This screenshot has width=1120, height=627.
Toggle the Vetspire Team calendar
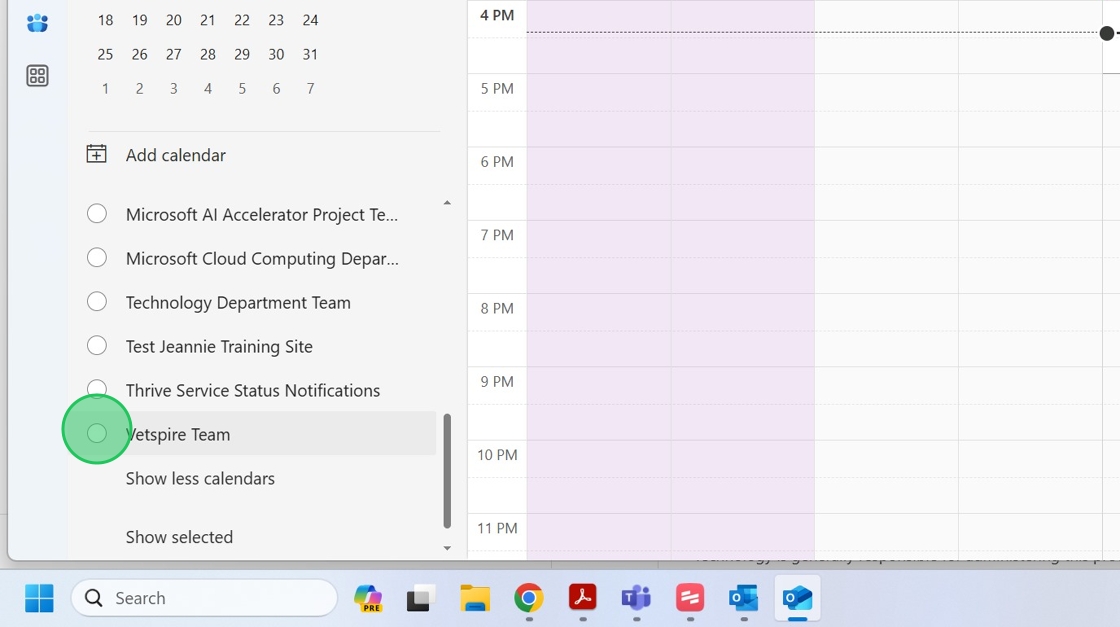click(x=97, y=433)
